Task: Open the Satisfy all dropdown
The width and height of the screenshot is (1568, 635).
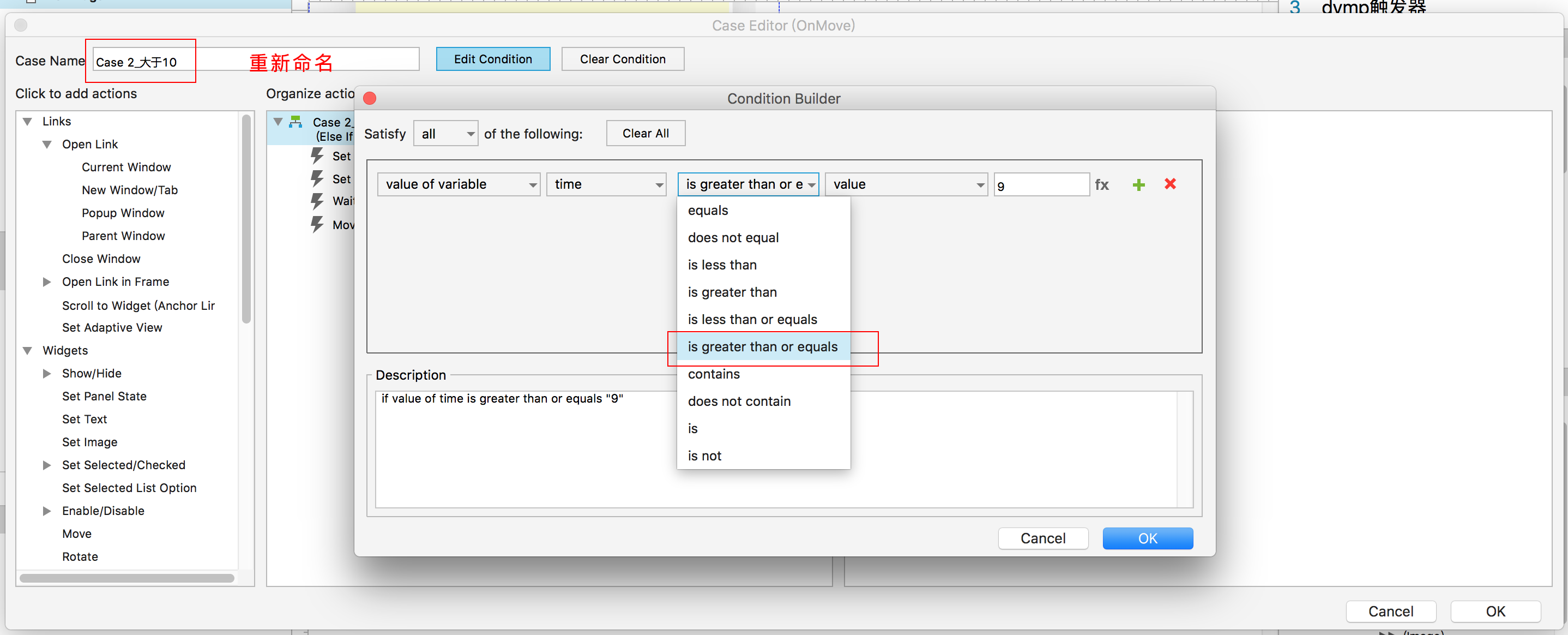Action: (x=446, y=134)
